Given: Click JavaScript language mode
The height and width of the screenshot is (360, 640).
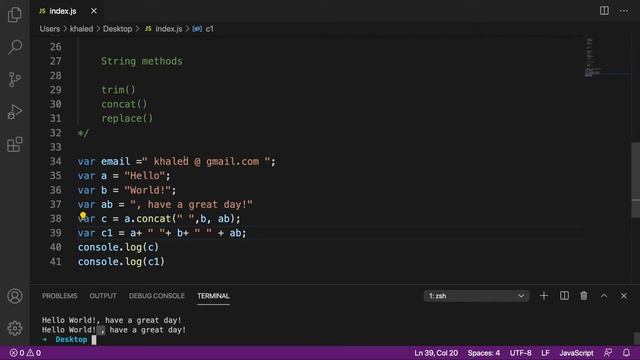Looking at the screenshot, I should pyautogui.click(x=576, y=353).
